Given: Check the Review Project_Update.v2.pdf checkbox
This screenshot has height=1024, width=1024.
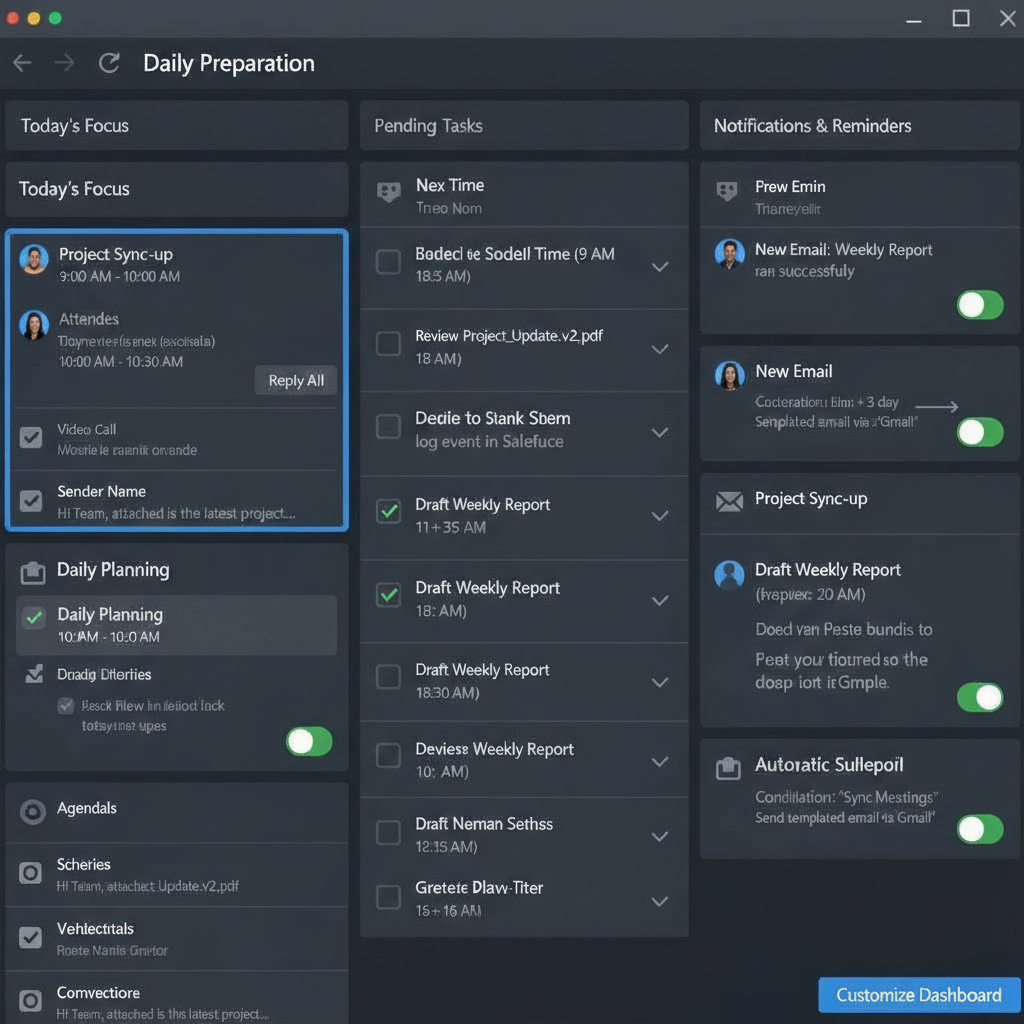Looking at the screenshot, I should 388,344.
